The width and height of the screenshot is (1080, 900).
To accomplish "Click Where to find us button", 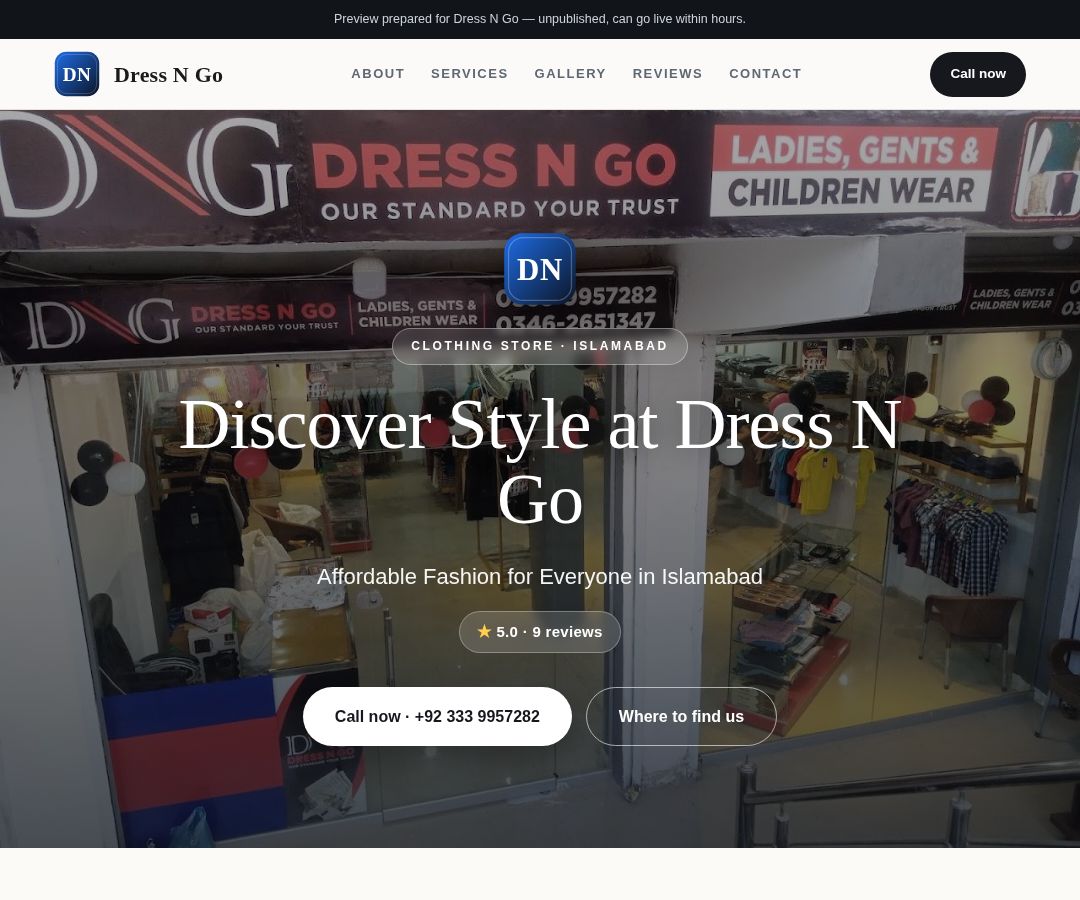I will point(681,716).
